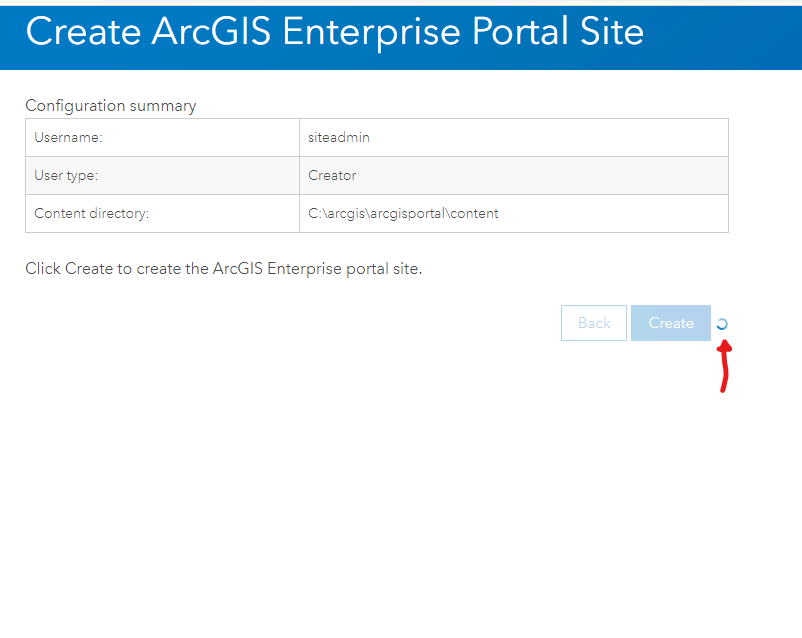This screenshot has width=802, height=638.
Task: Select the content directory path value
Action: (x=403, y=213)
